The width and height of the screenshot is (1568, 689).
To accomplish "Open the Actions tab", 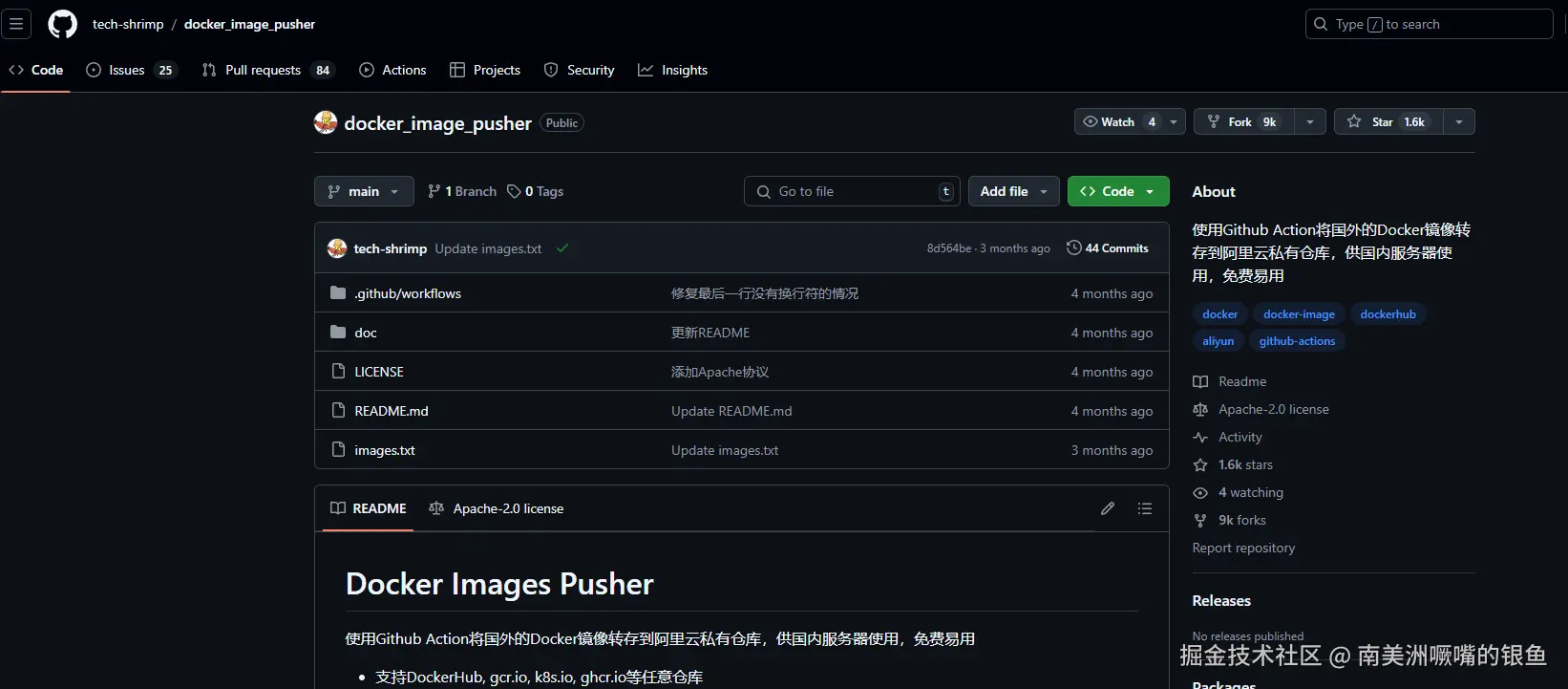I will [392, 70].
